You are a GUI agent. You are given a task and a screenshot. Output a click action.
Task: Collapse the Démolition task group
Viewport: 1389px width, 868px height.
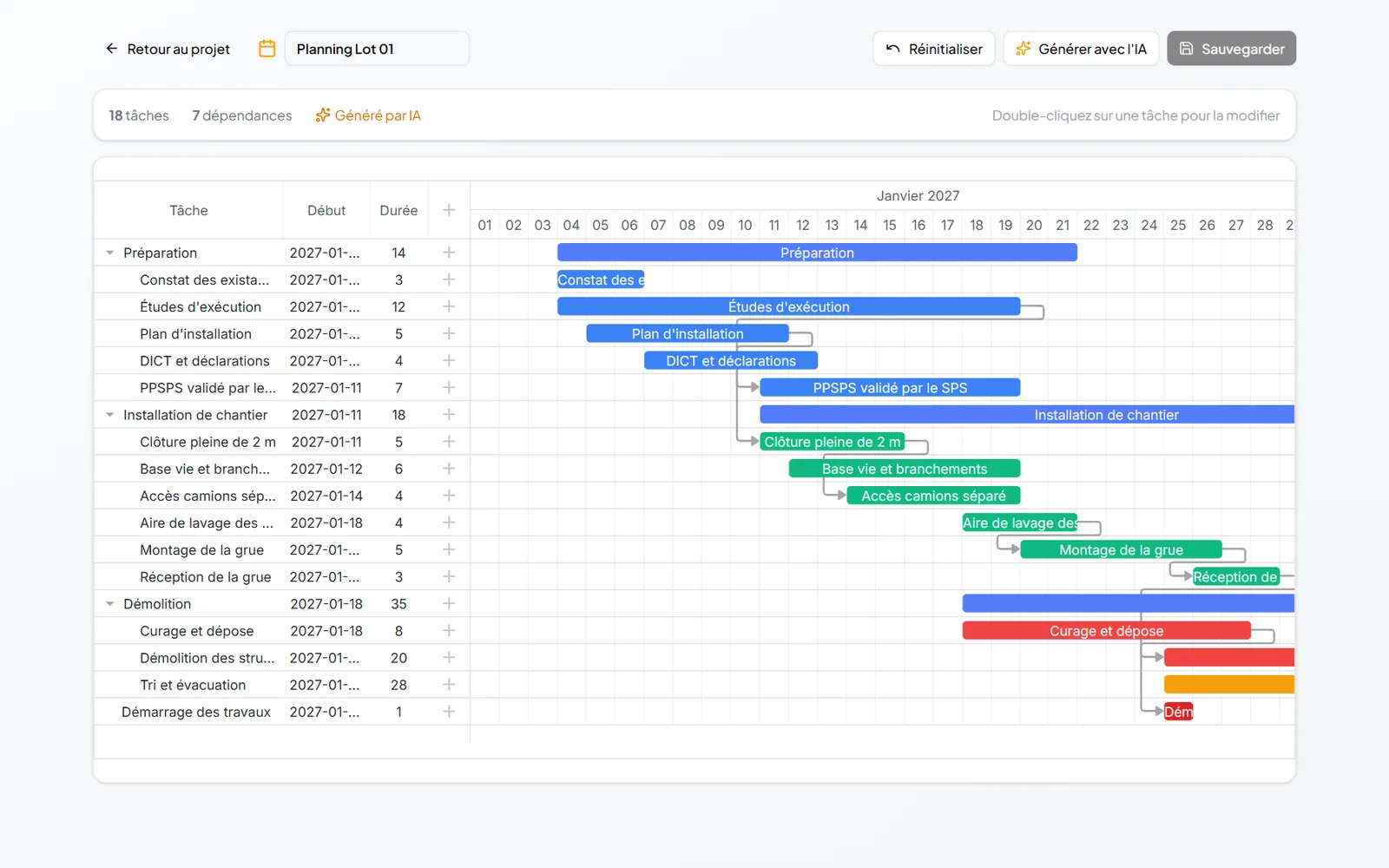pyautogui.click(x=110, y=603)
